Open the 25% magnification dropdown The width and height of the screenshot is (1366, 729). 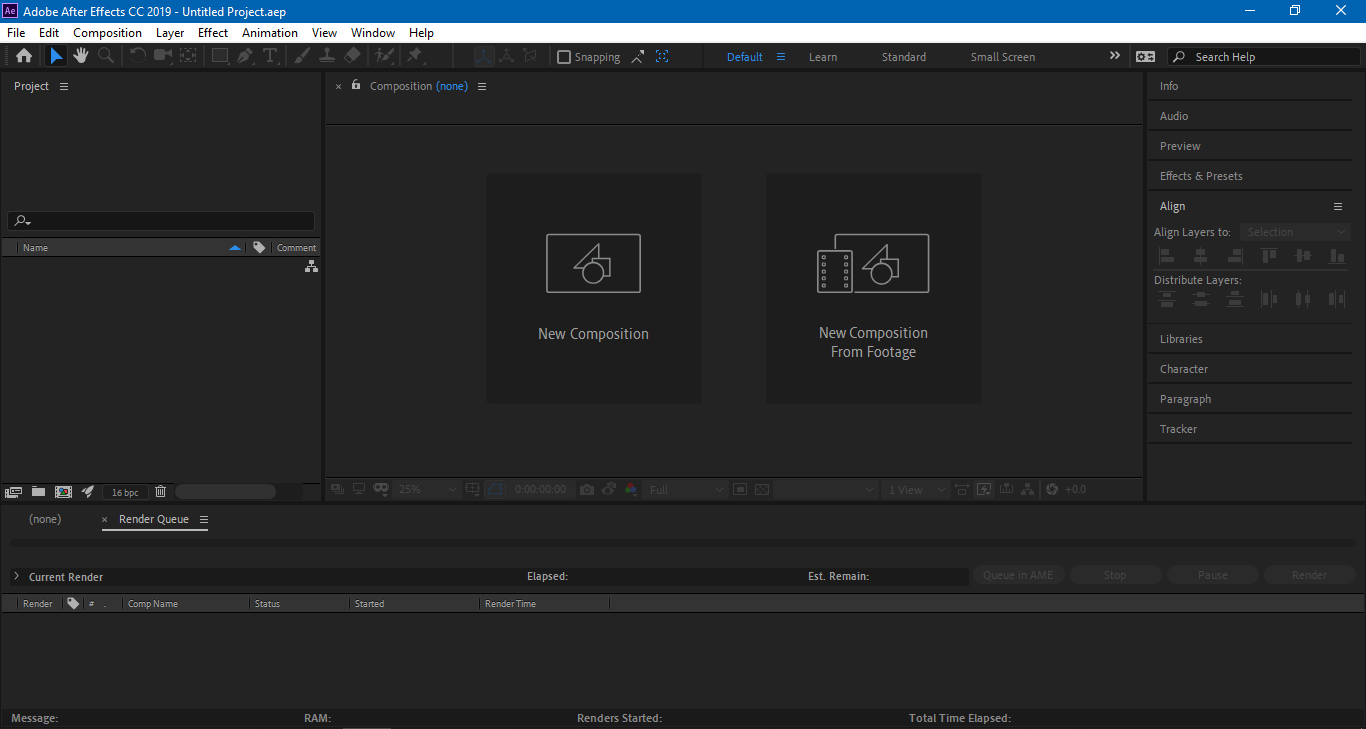426,489
